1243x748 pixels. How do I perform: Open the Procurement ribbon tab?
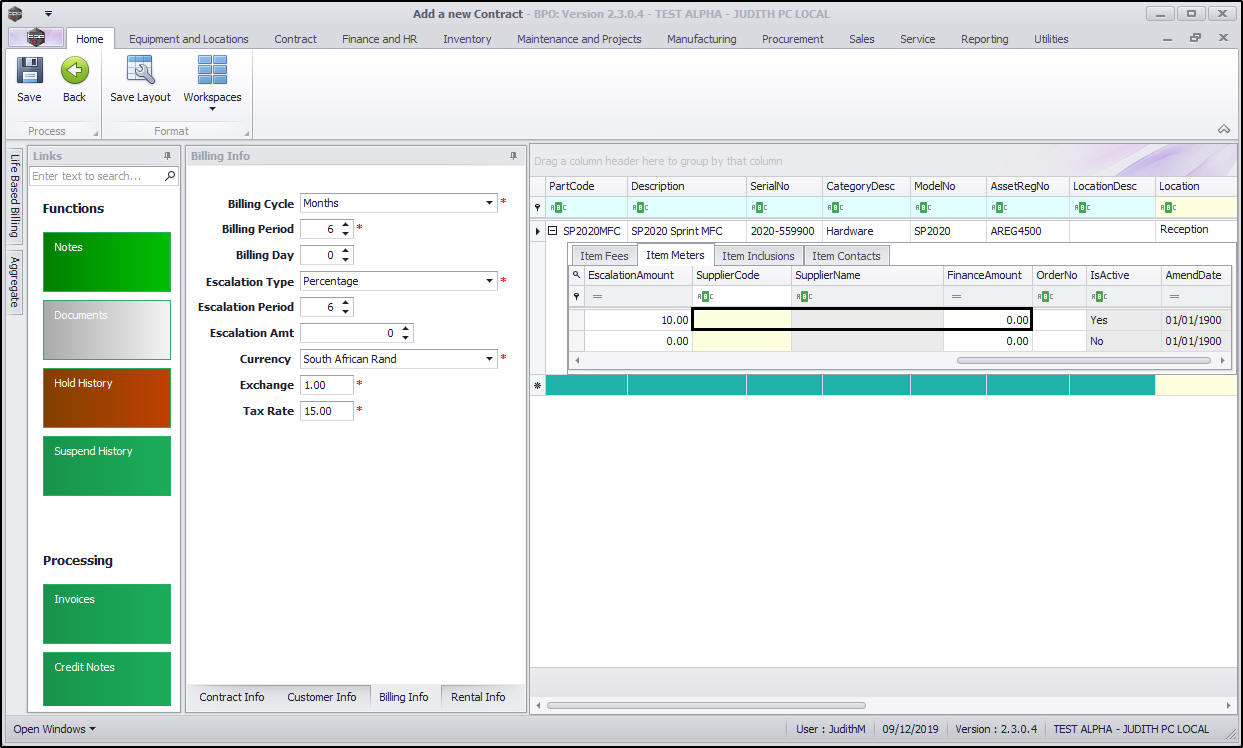pos(792,39)
